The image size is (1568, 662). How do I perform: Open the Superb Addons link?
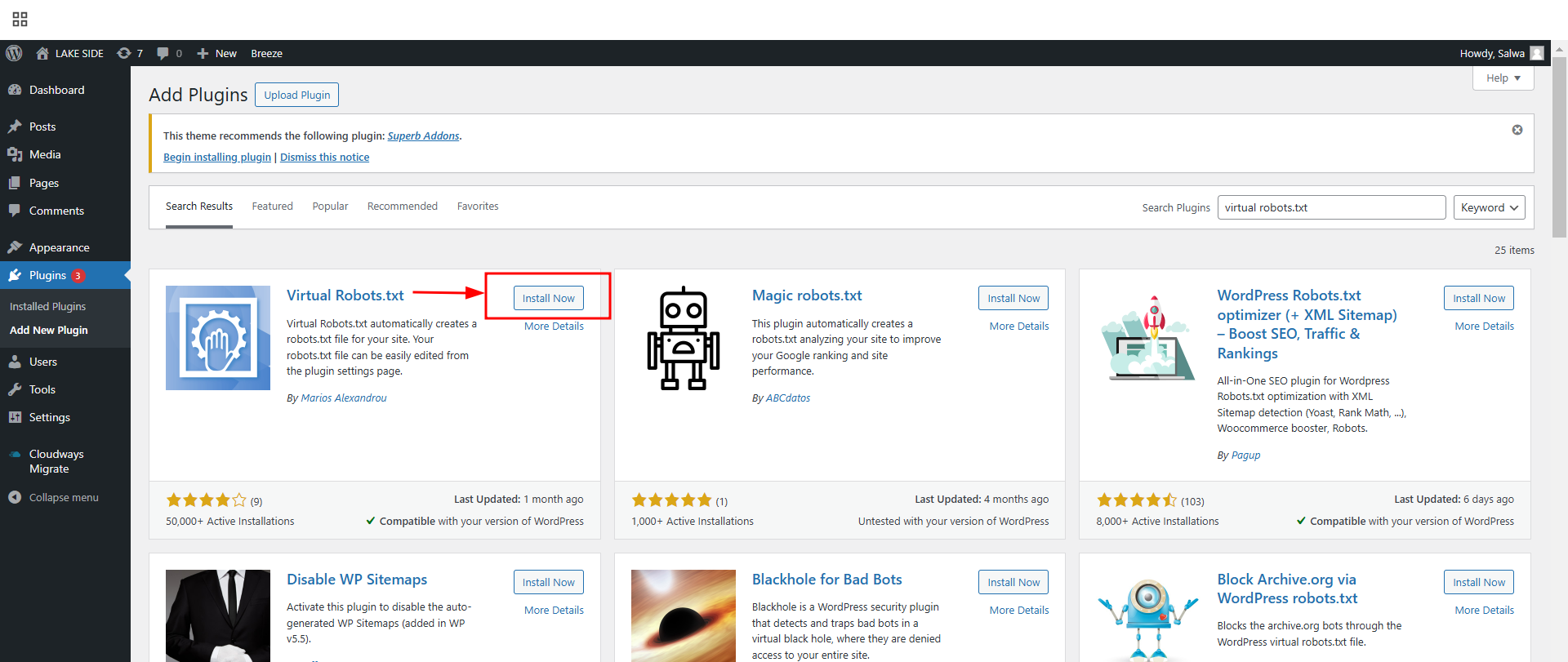tap(423, 136)
